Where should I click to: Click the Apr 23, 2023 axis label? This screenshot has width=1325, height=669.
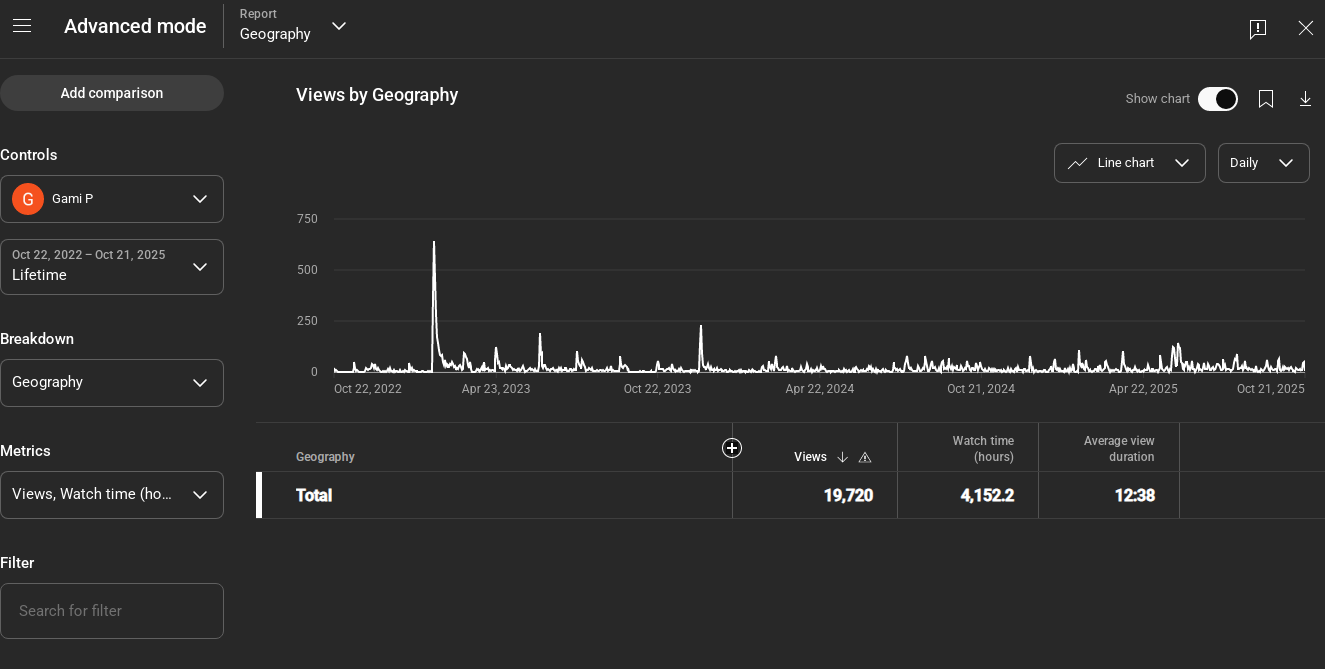pos(496,389)
